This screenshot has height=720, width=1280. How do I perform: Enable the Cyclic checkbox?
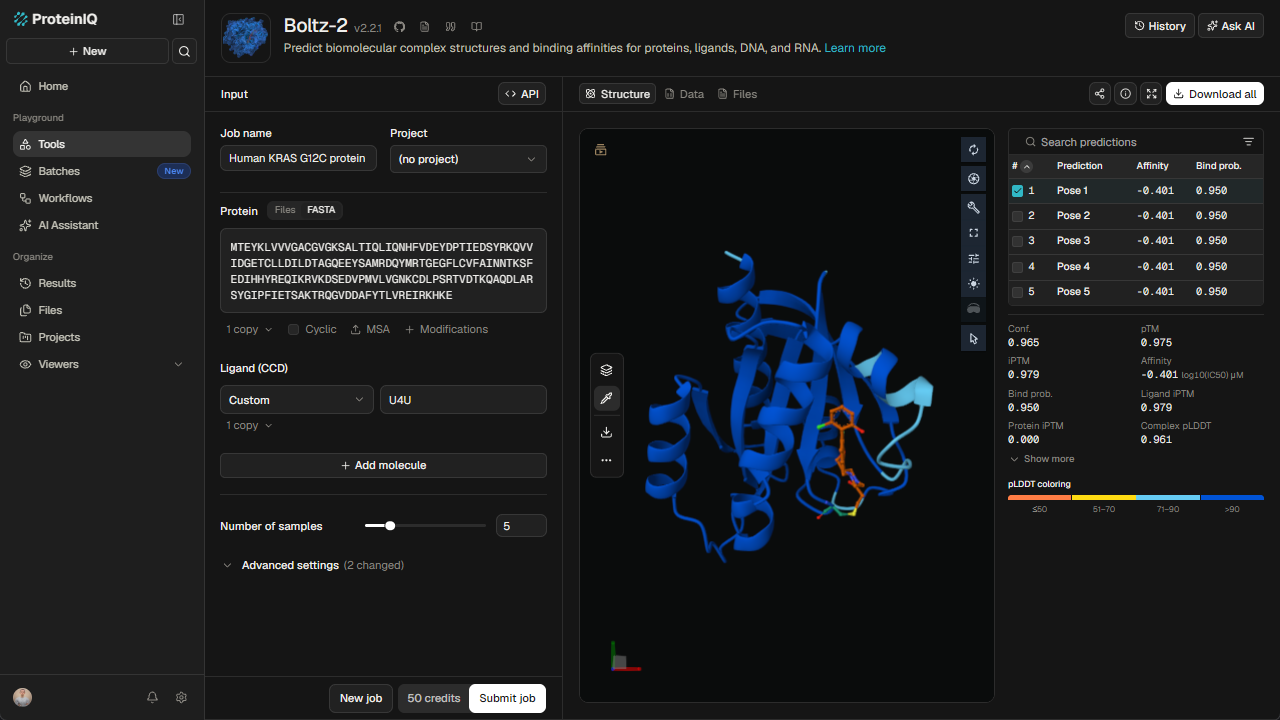294,329
